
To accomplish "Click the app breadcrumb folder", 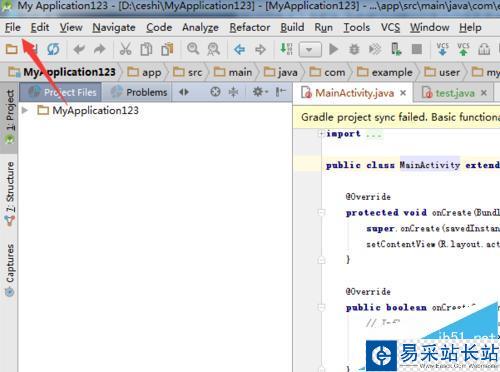I will click(x=144, y=72).
